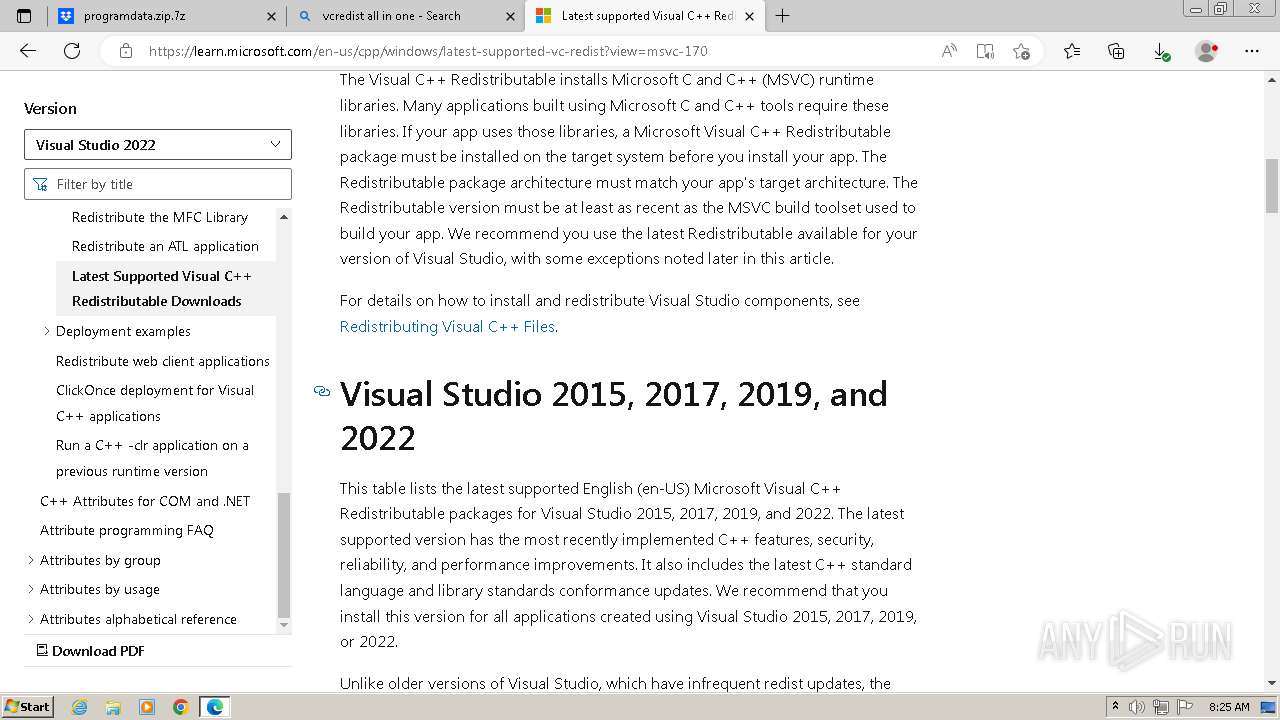1280x720 pixels.
Task: Open Immersive reader icon
Action: click(985, 51)
